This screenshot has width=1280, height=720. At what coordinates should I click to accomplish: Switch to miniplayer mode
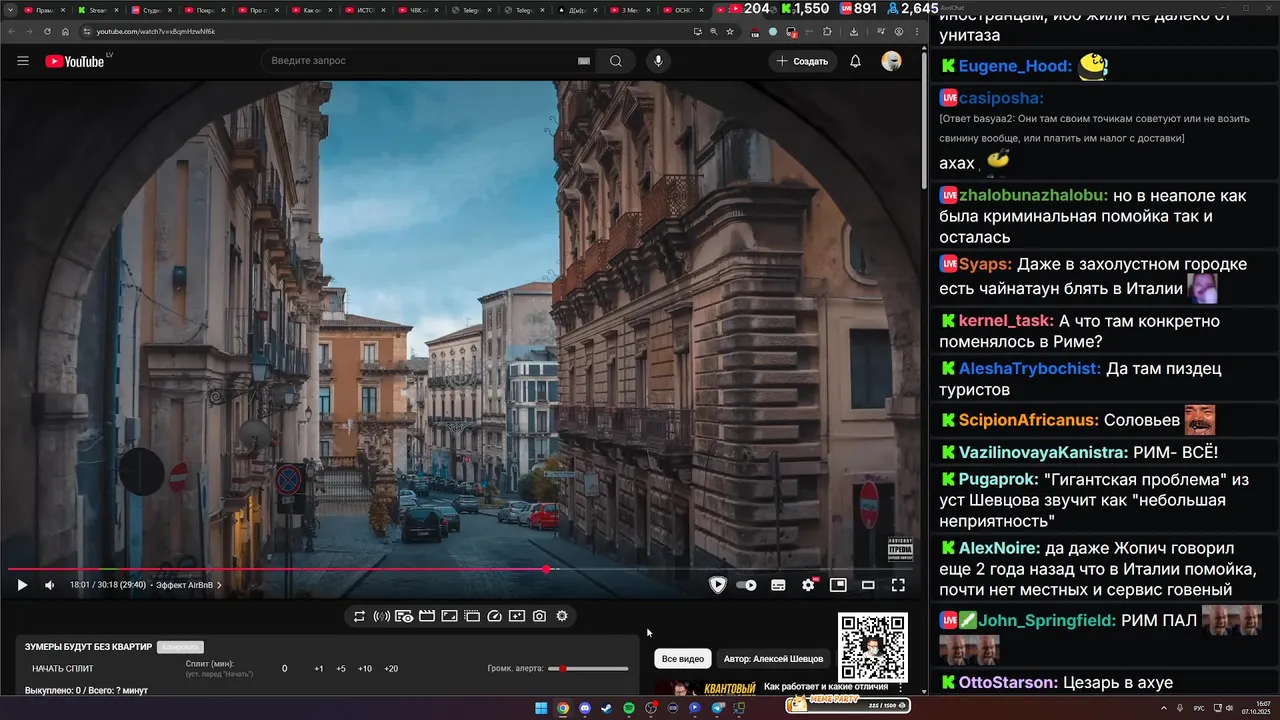[838, 585]
